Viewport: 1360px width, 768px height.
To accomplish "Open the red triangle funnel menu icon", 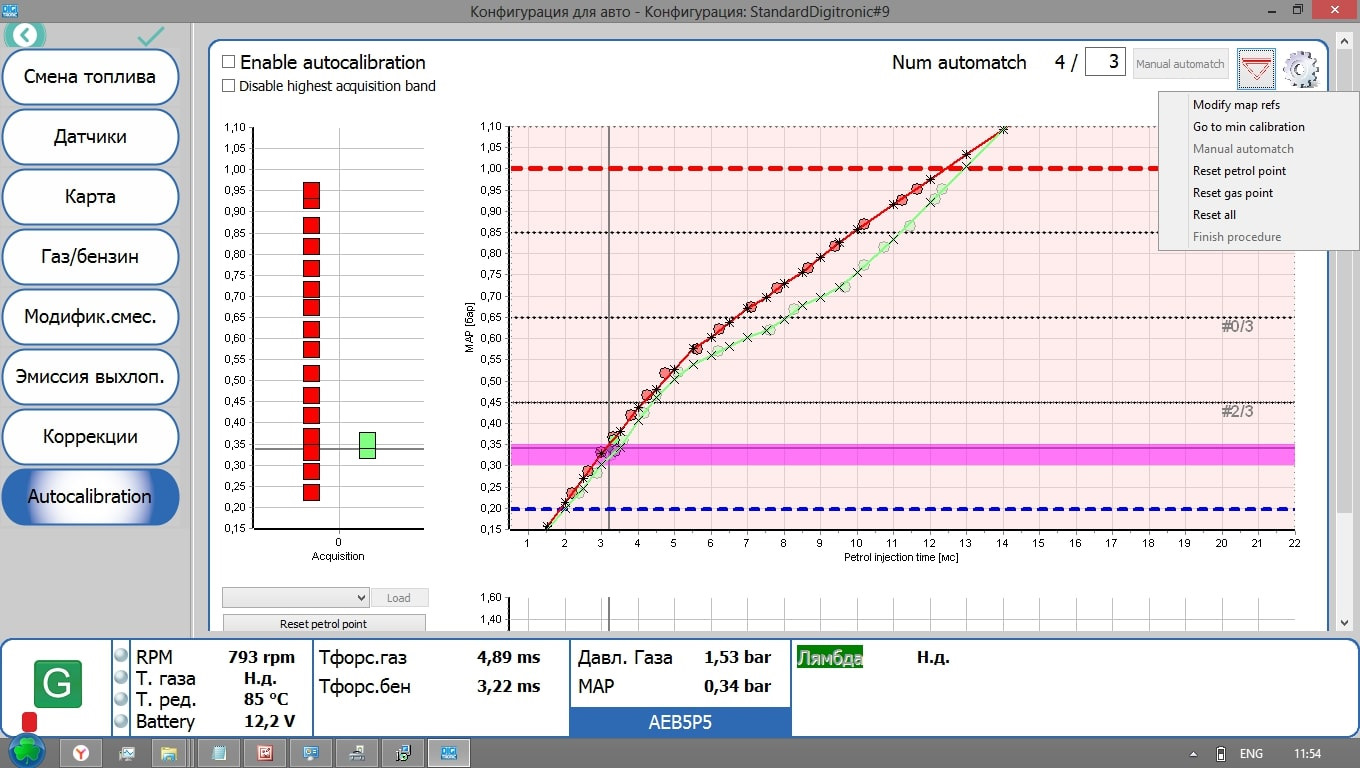I will pyautogui.click(x=1256, y=68).
